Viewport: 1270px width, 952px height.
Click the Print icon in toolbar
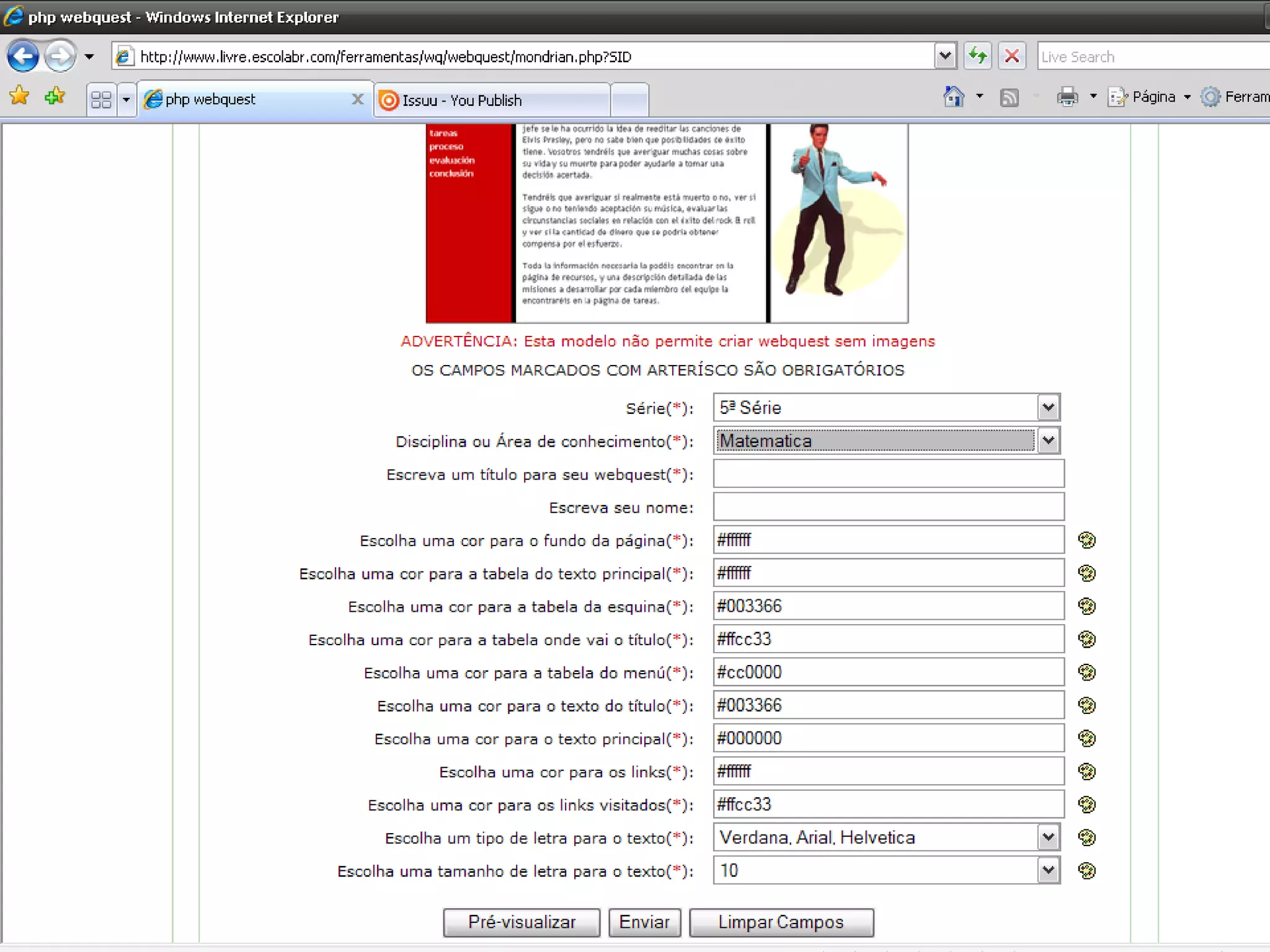(x=1067, y=97)
